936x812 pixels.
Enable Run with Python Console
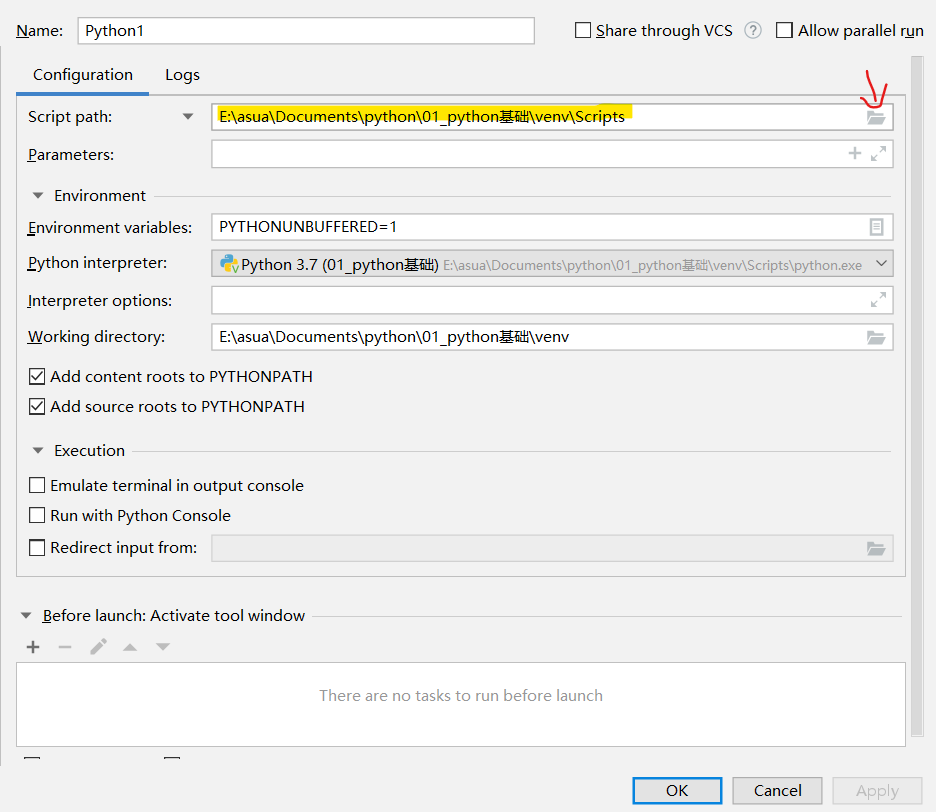[37, 515]
